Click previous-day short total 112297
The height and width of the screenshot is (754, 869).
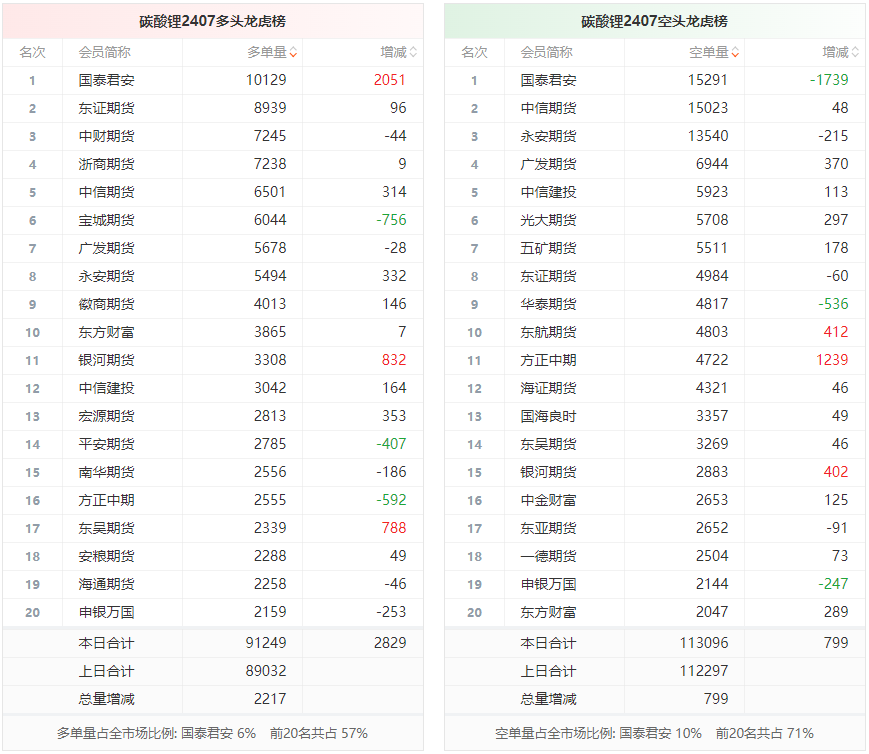[704, 671]
